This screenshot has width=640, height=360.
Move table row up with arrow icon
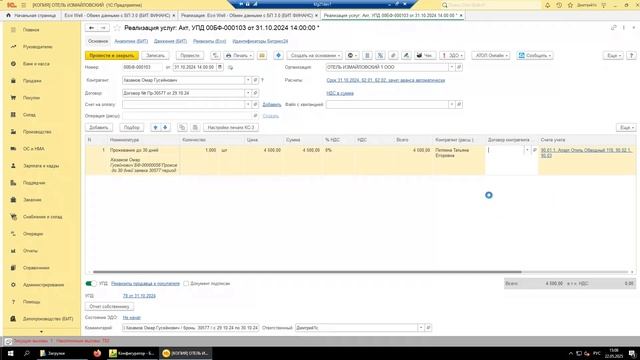[155, 127]
